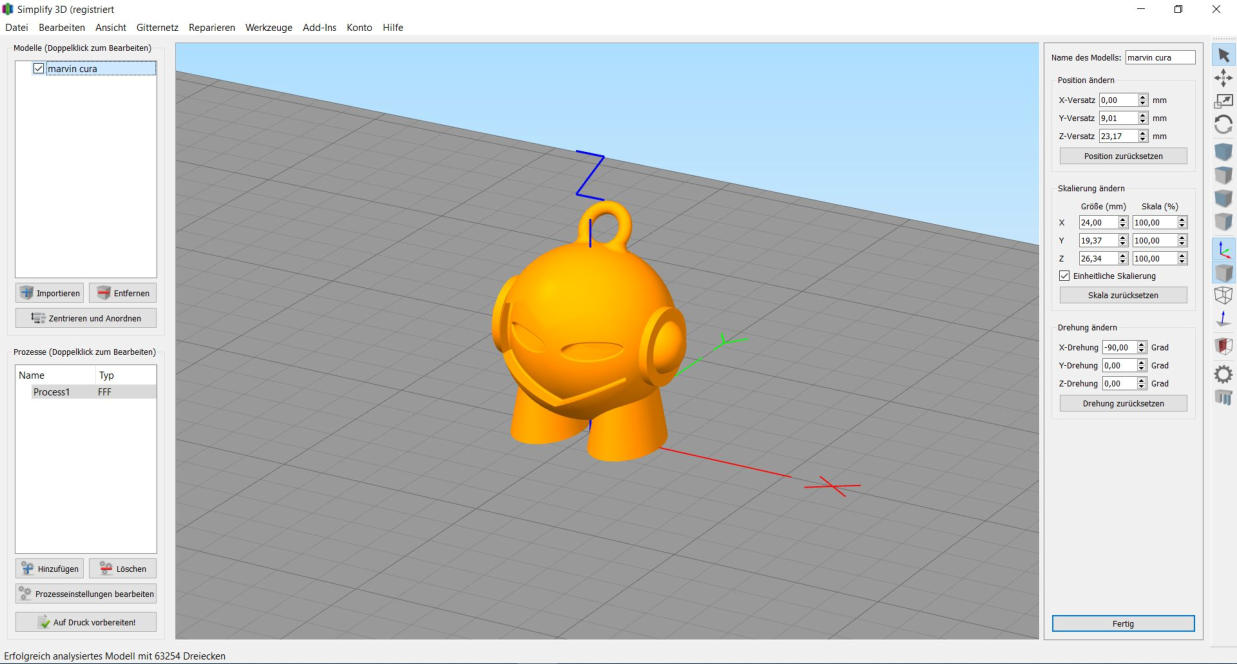Viewport: 1237px width, 664px height.
Task: Open the Reparieren menu
Action: click(x=212, y=28)
